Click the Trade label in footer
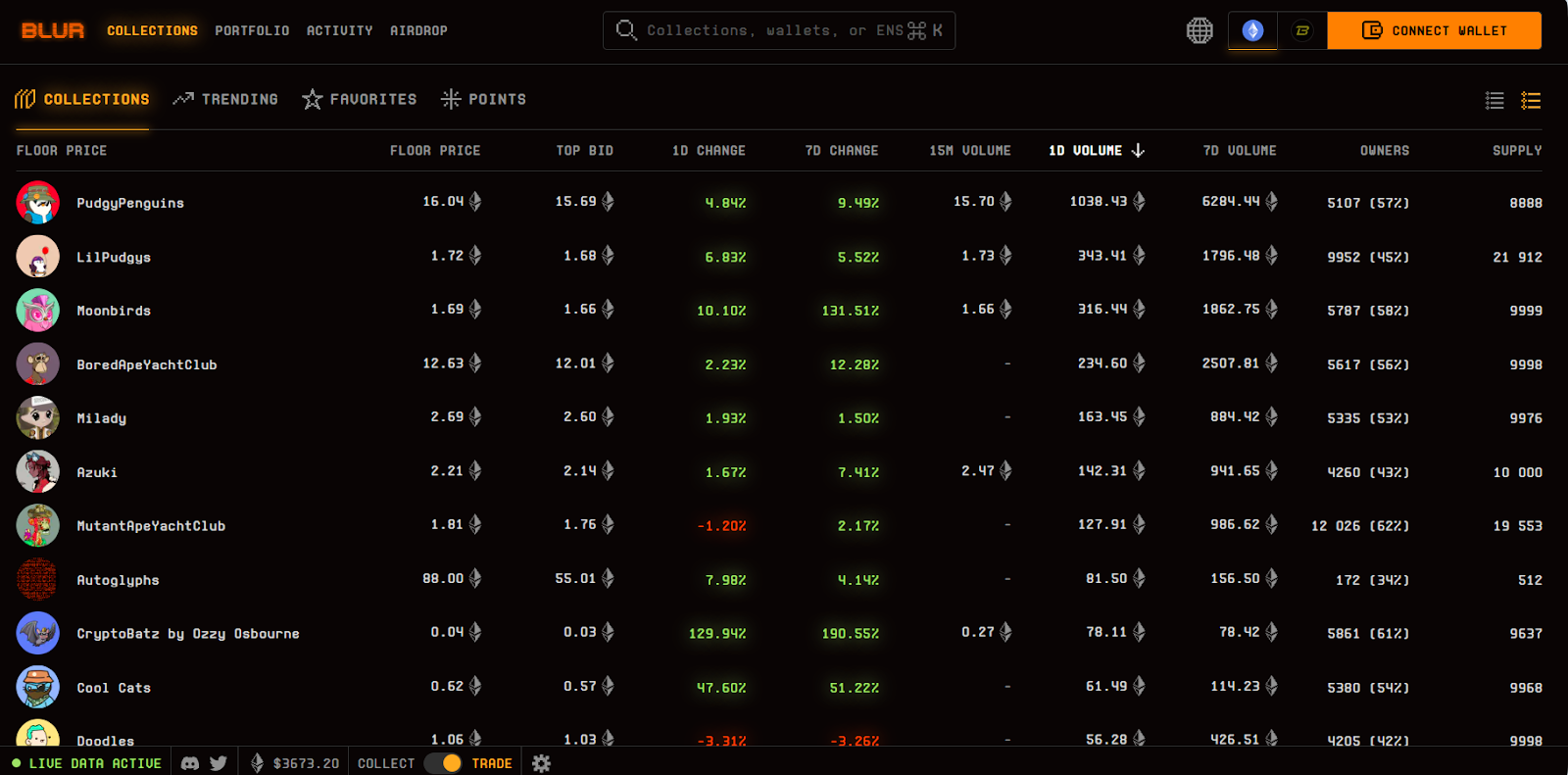This screenshot has height=775, width=1568. coord(492,763)
